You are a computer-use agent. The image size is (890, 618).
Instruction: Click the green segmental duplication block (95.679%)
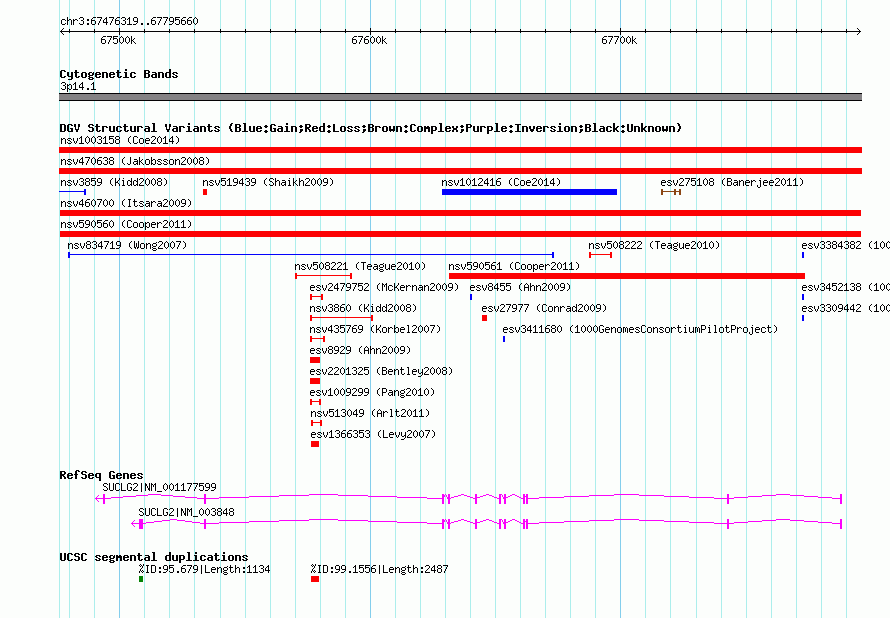click(x=141, y=579)
